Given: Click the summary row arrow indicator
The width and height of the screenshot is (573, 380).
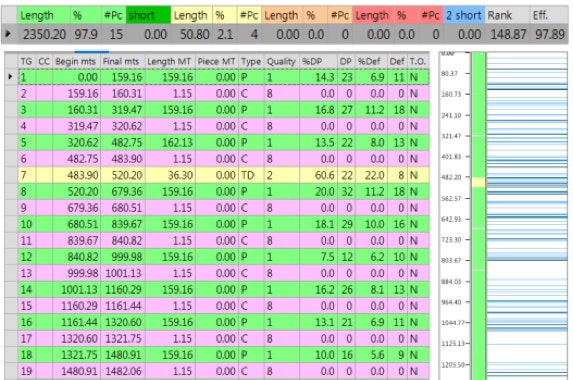Looking at the screenshot, I should [8, 34].
